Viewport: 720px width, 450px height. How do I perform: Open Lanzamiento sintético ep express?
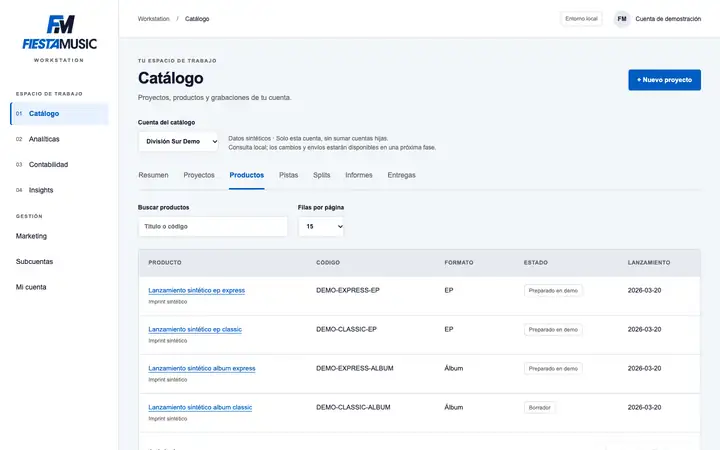197,291
